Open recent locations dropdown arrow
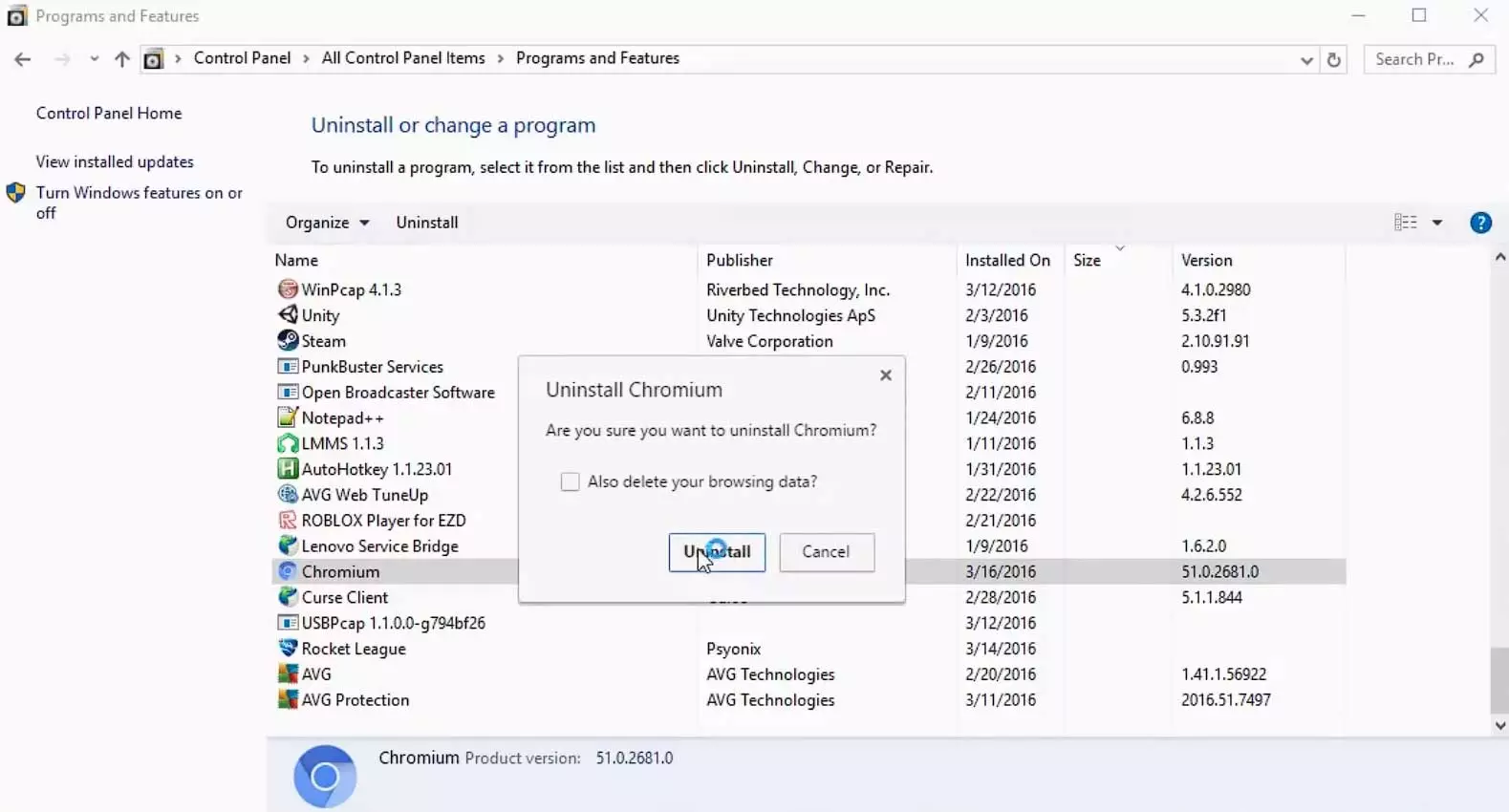The image size is (1509, 812). [94, 59]
